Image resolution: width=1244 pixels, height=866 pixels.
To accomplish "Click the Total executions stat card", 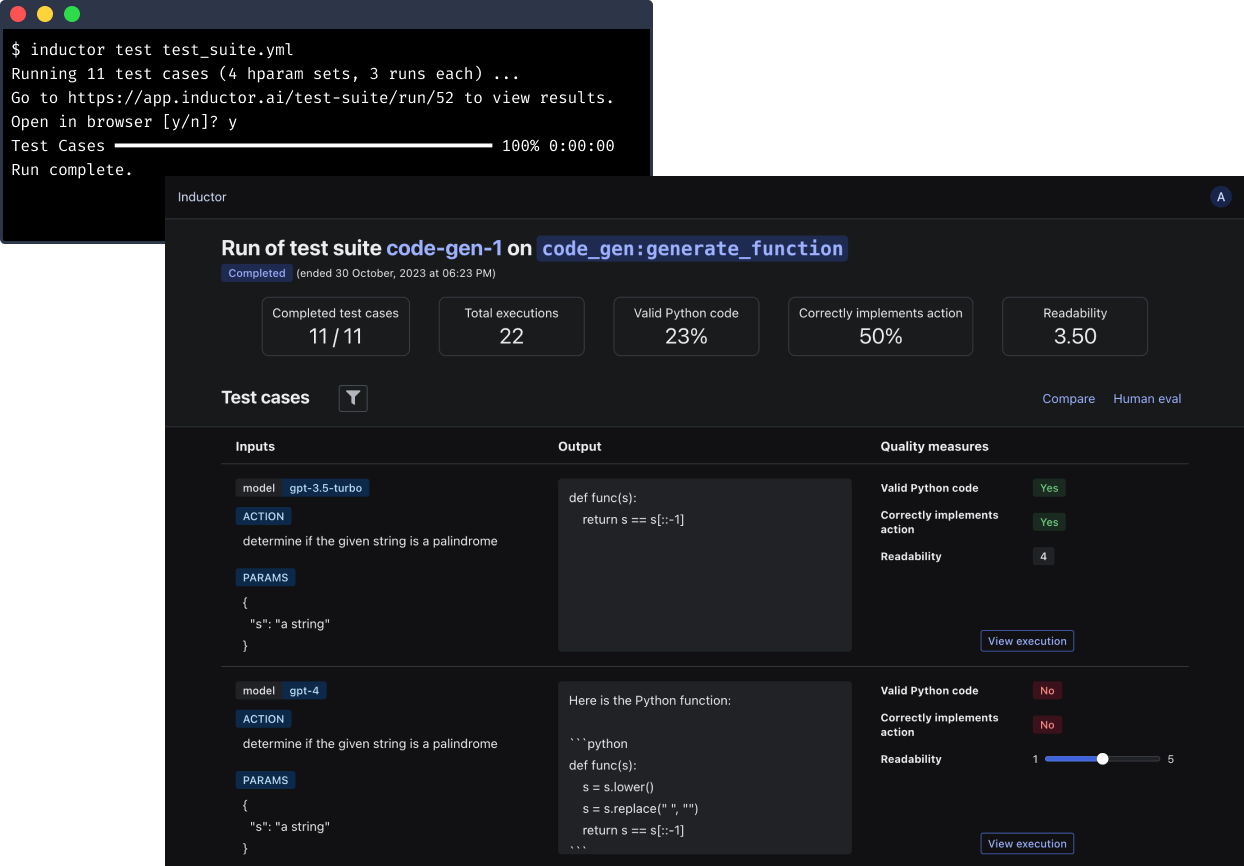I will click(x=511, y=326).
